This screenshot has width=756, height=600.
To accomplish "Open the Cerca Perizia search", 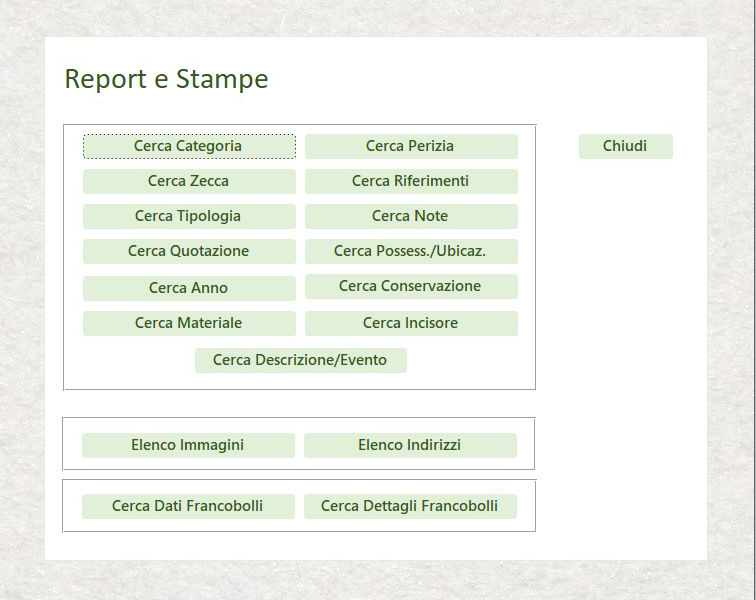I will [411, 146].
